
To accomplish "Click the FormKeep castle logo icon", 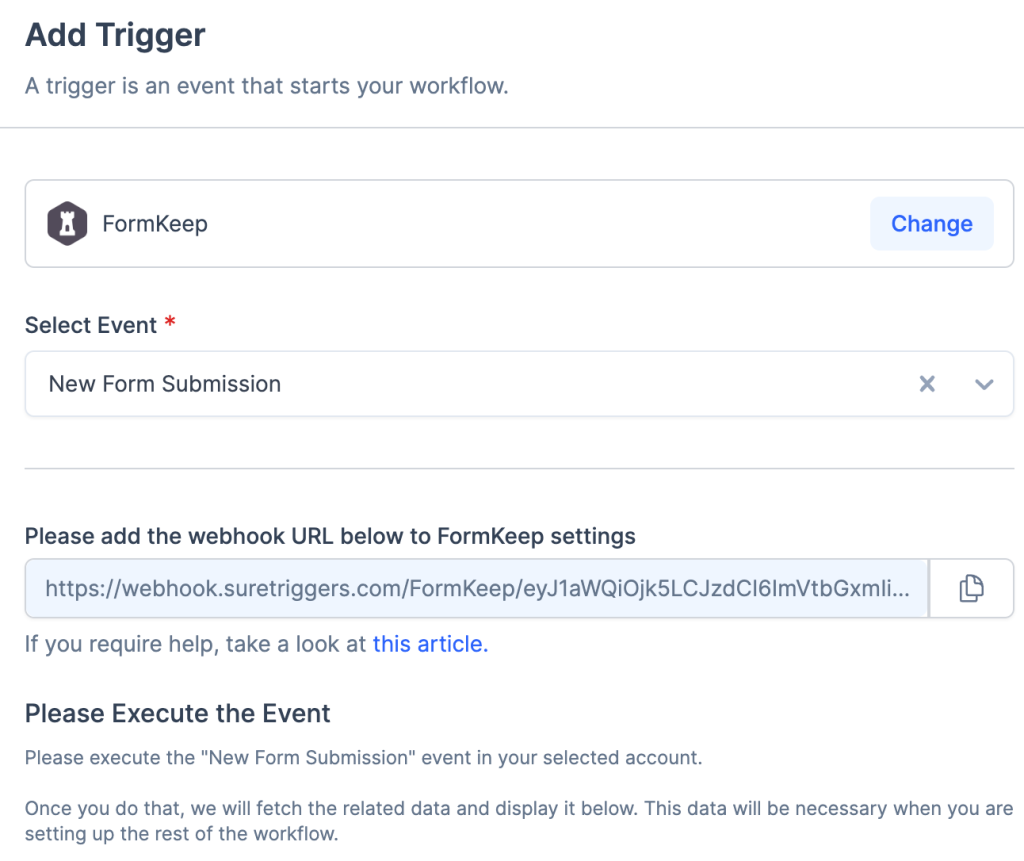I will coord(68,223).
